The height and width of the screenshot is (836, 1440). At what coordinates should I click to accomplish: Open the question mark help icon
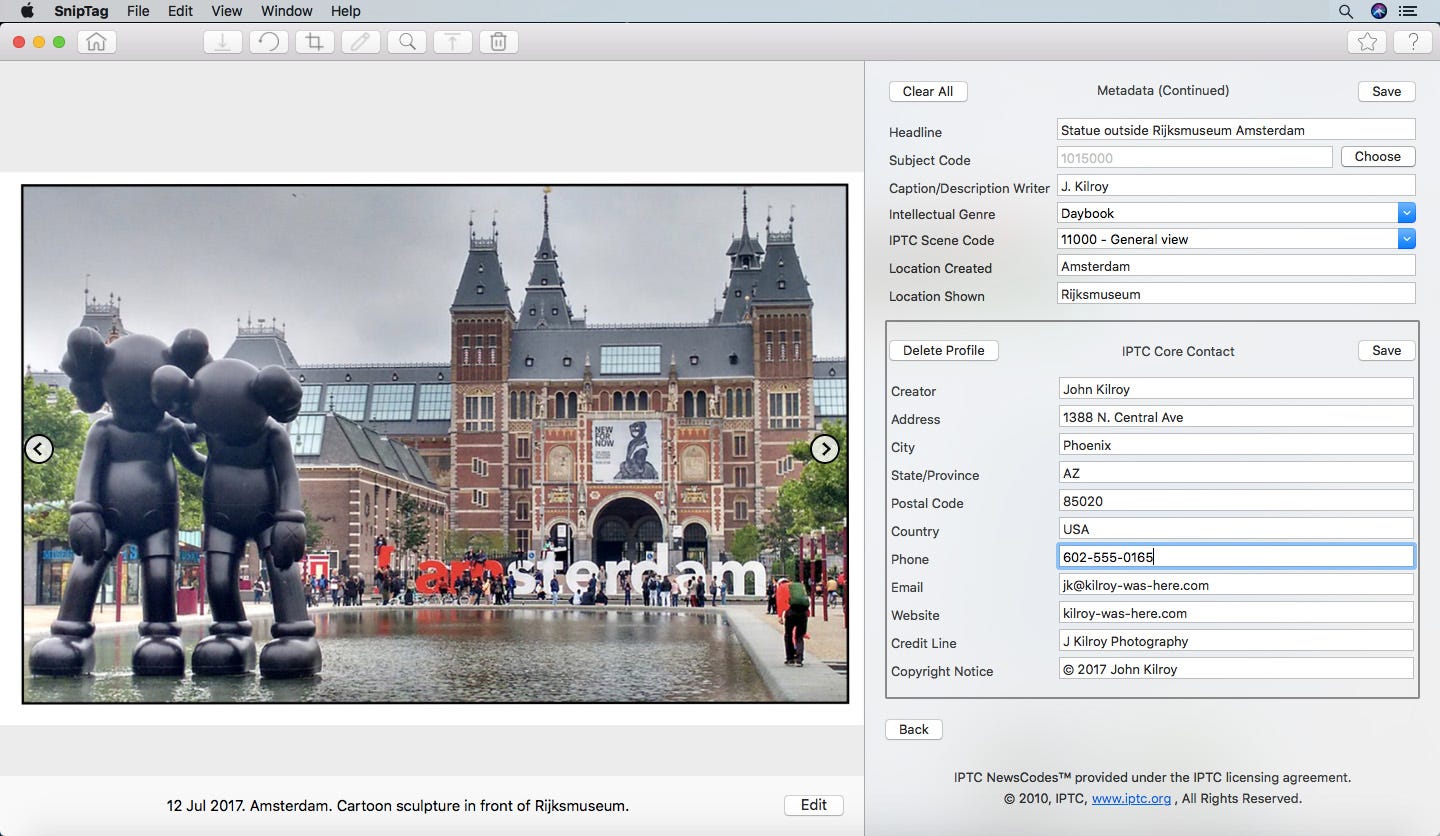(x=1413, y=42)
